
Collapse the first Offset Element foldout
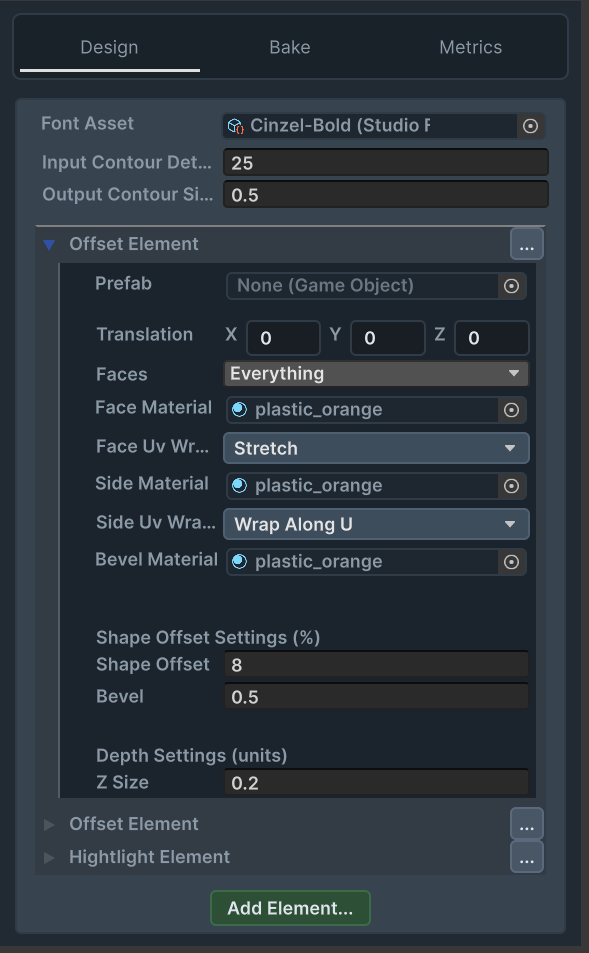tap(49, 245)
